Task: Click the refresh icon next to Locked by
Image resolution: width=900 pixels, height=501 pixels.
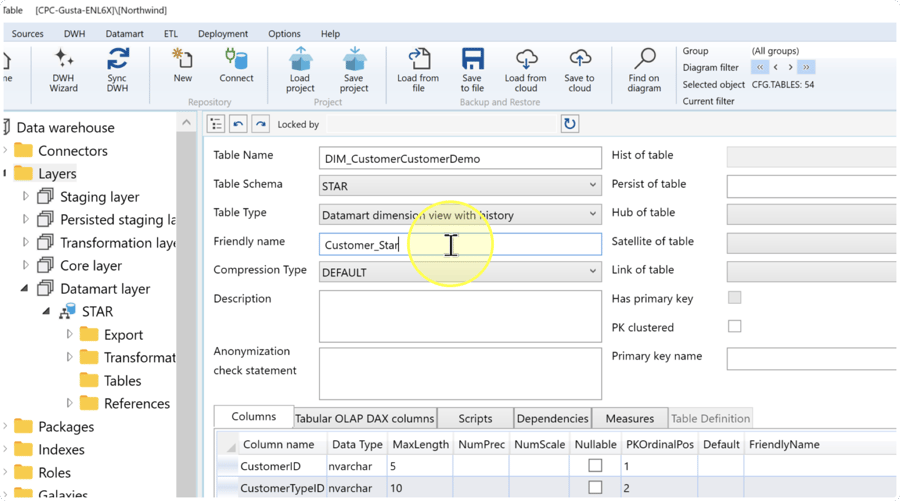Action: point(569,124)
